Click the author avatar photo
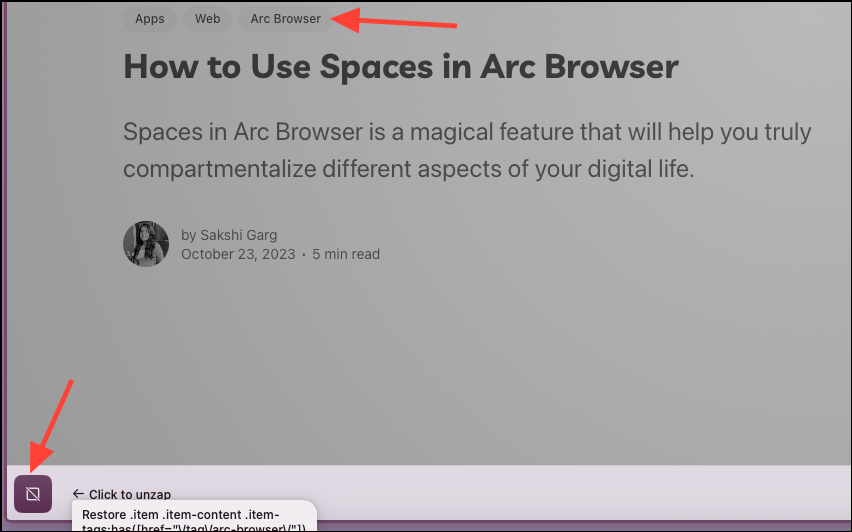 click(146, 244)
